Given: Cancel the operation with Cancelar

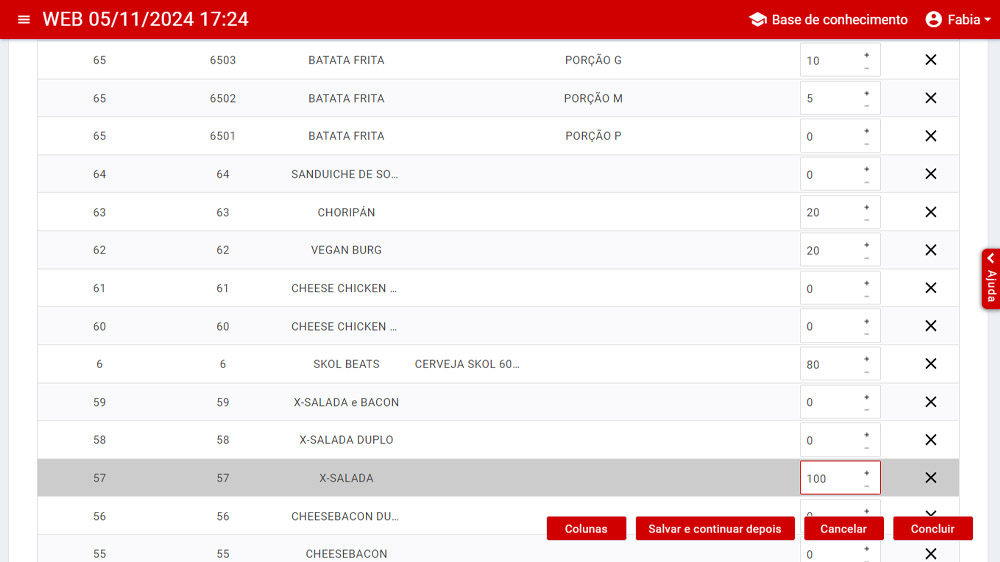Looking at the screenshot, I should [843, 529].
